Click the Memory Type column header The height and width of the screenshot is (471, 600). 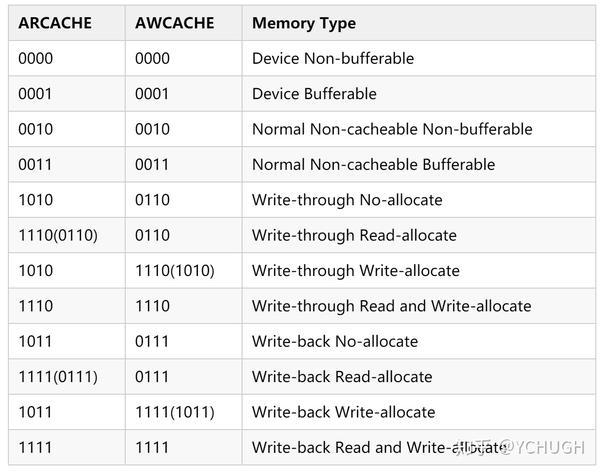pos(303,23)
